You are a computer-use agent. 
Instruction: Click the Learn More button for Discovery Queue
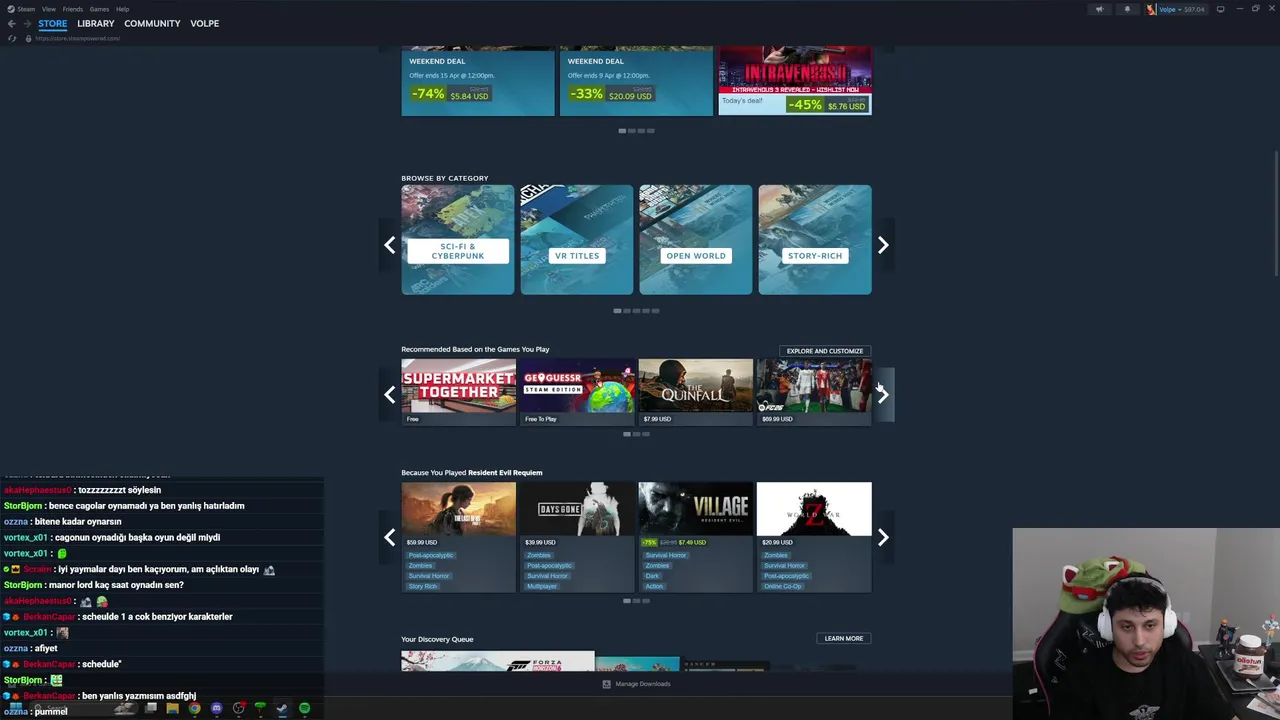pos(844,638)
